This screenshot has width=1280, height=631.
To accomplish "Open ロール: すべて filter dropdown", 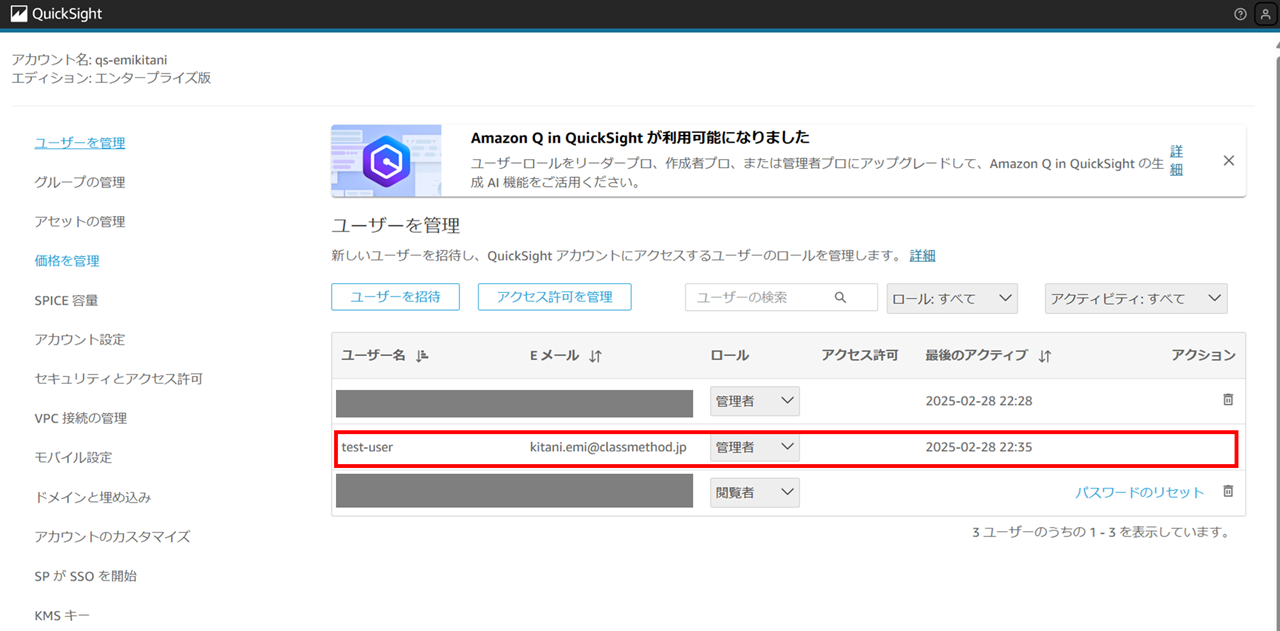I will click(x=952, y=298).
